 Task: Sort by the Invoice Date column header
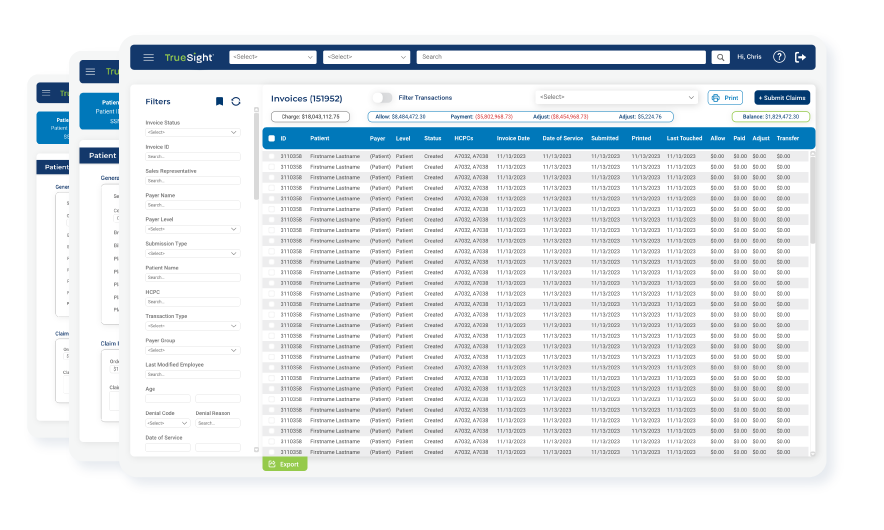coord(513,138)
